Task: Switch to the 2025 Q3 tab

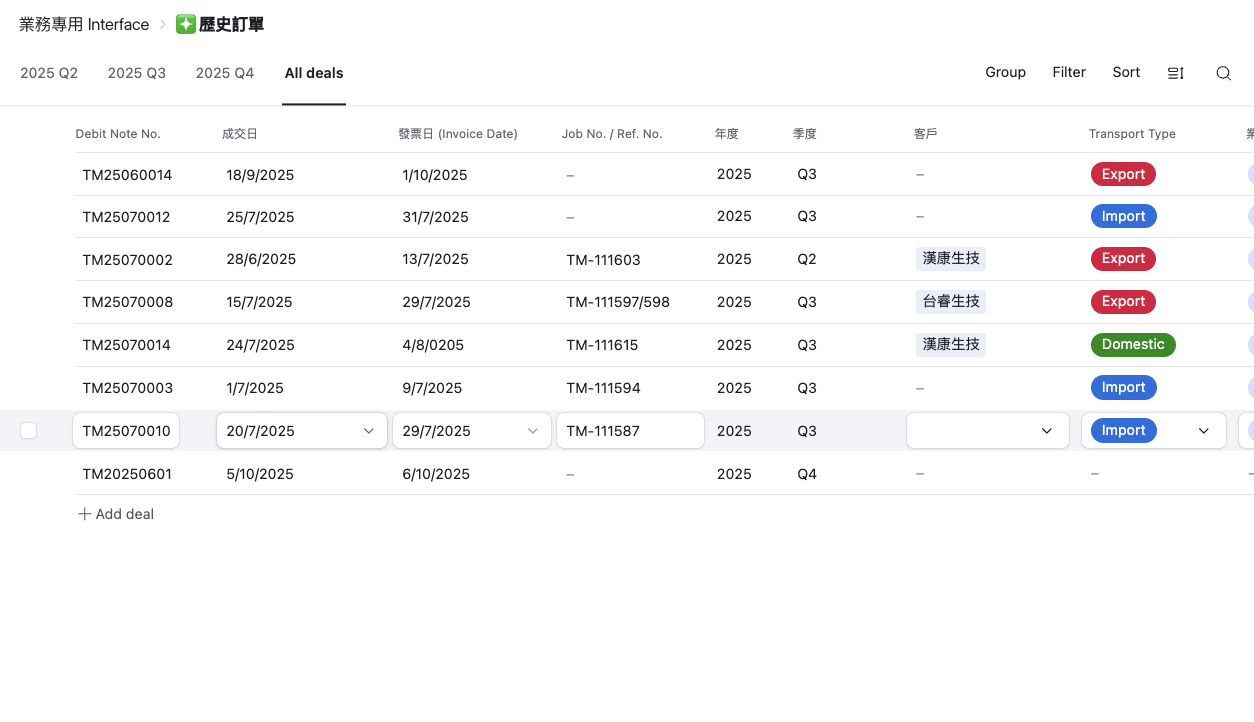Action: pos(137,73)
